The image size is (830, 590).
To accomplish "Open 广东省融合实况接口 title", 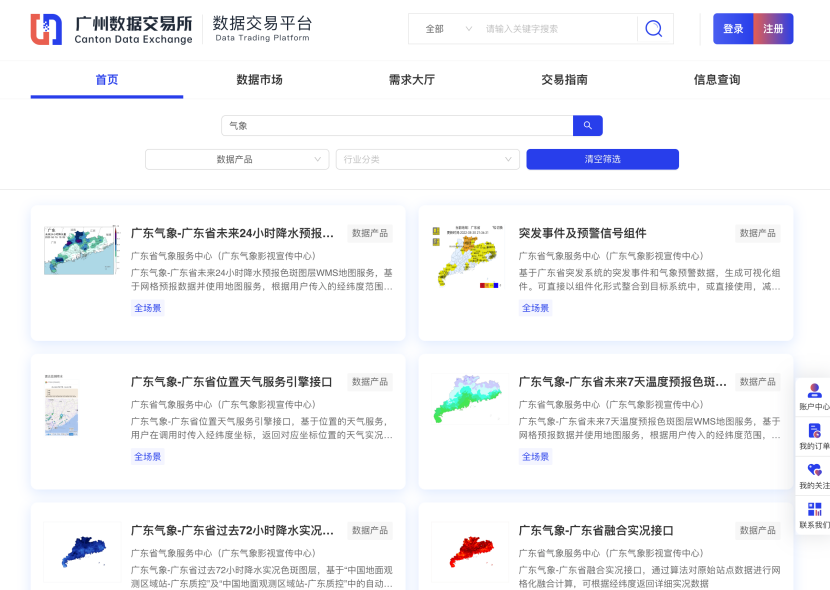I will pyautogui.click(x=596, y=531).
